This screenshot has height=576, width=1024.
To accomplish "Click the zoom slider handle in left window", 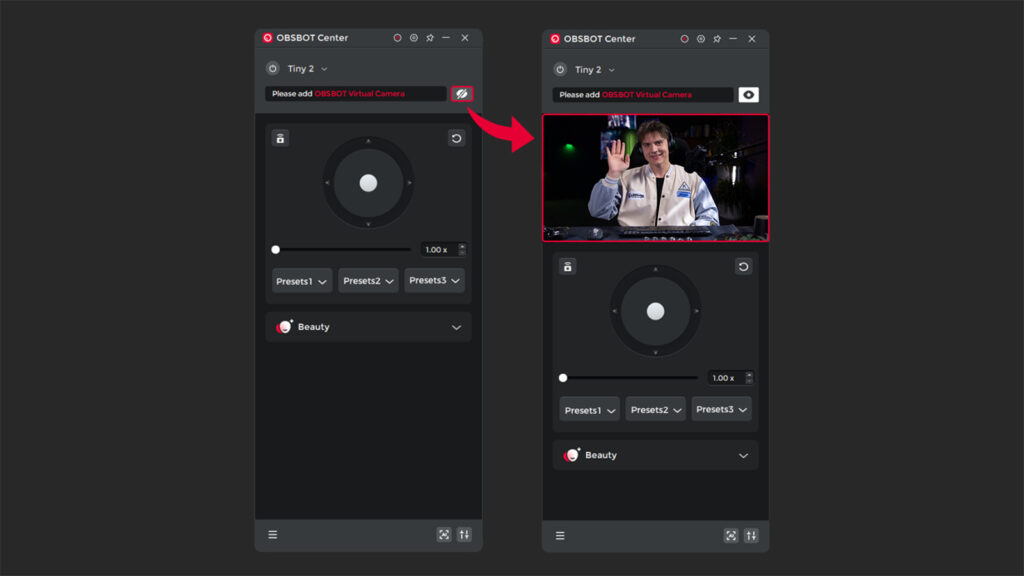I will tap(276, 249).
